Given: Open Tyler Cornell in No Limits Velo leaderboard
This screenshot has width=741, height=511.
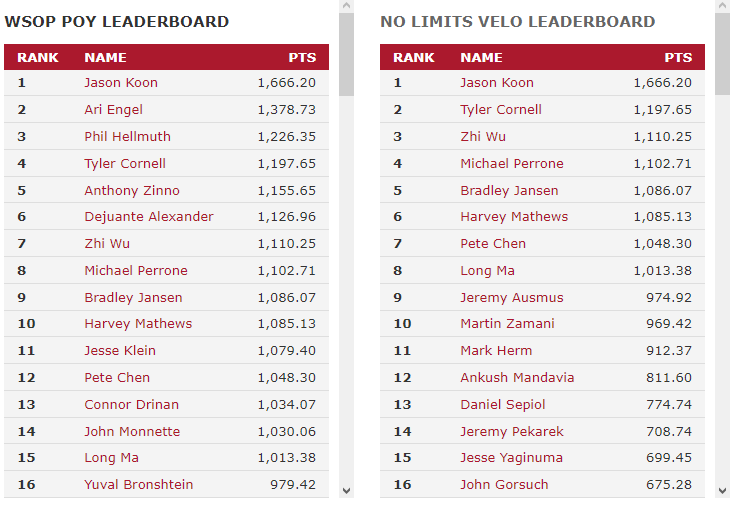Looking at the screenshot, I should point(501,110).
